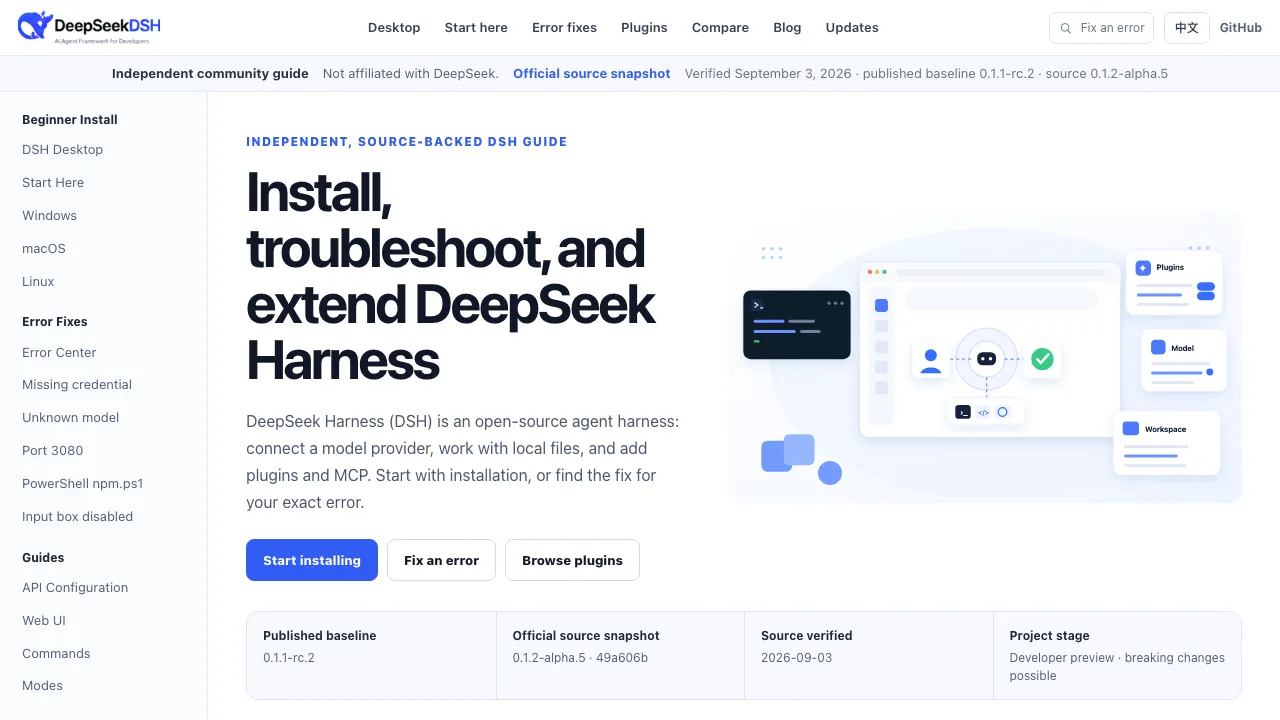Open the Web UI guide
Viewport: 1280px width, 720px height.
coord(44,621)
